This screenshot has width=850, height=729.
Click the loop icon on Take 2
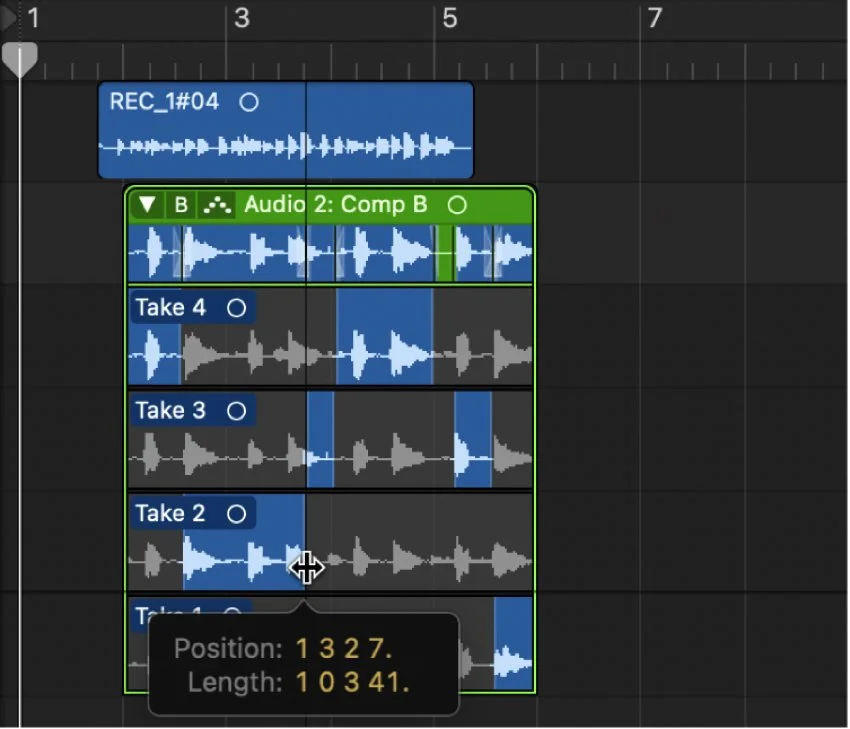point(236,513)
